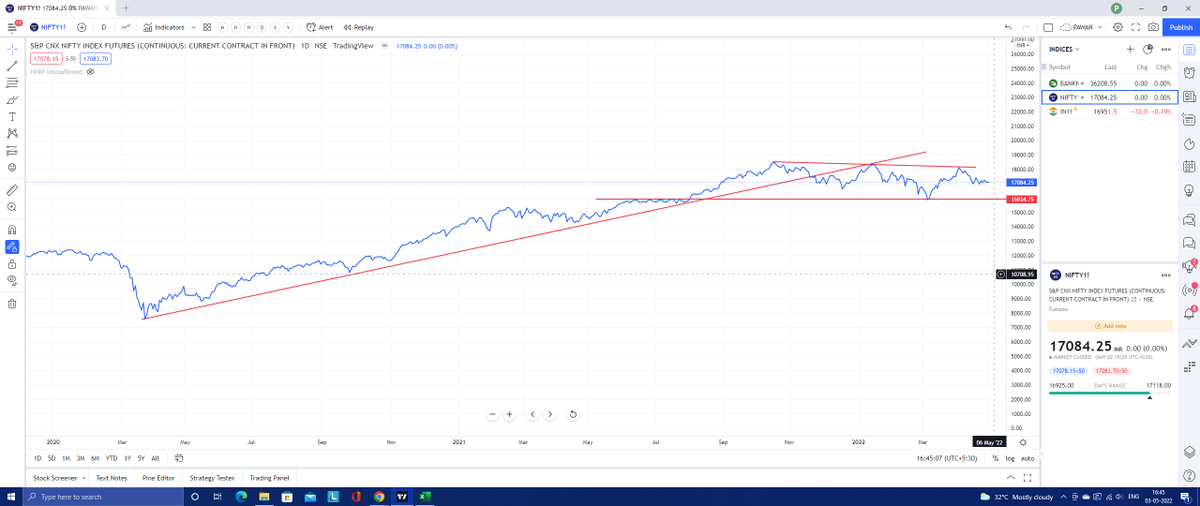Enter fullscreen mode
The height and width of the screenshot is (506, 1200).
(x=1136, y=27)
